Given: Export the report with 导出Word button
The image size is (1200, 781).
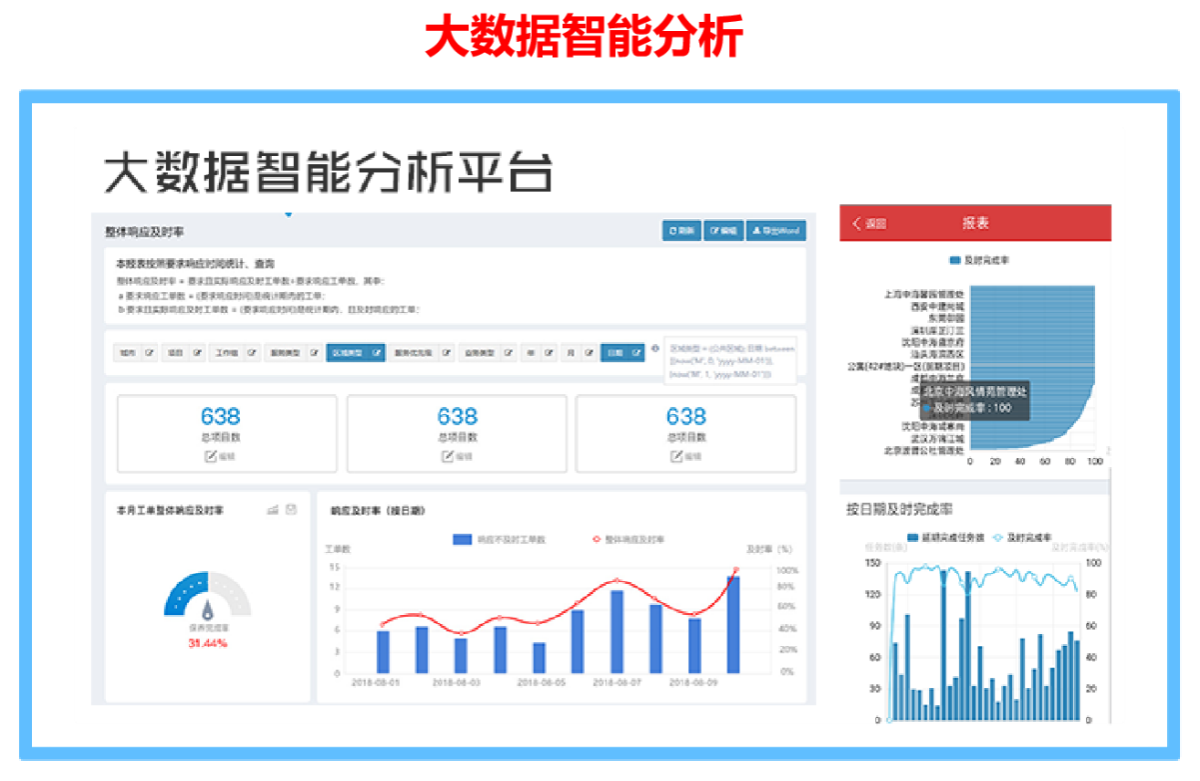Looking at the screenshot, I should click(775, 231).
